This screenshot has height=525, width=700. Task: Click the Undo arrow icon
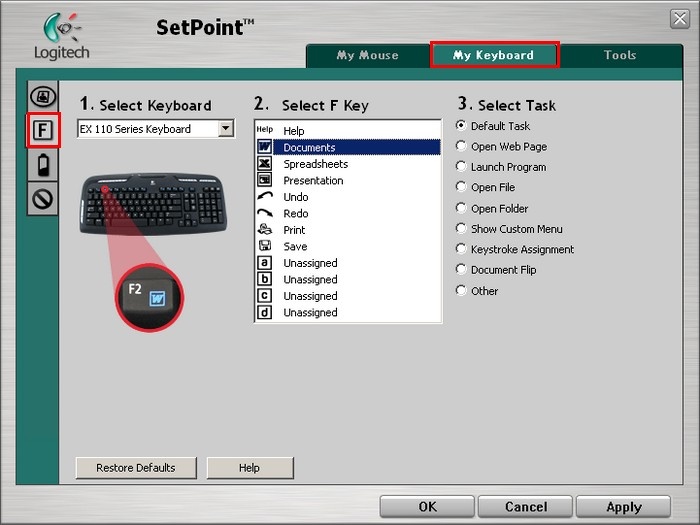point(265,196)
